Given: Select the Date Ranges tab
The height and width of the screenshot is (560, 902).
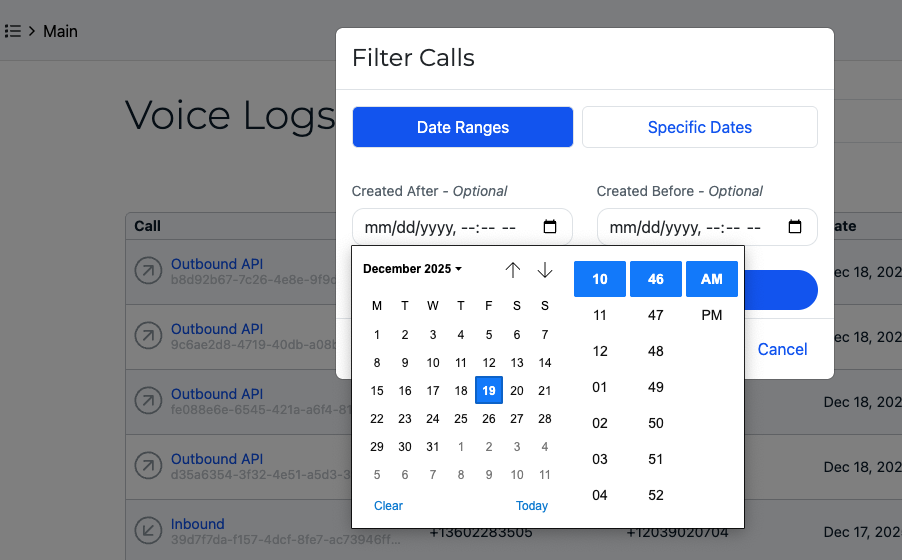Looking at the screenshot, I should point(462,127).
